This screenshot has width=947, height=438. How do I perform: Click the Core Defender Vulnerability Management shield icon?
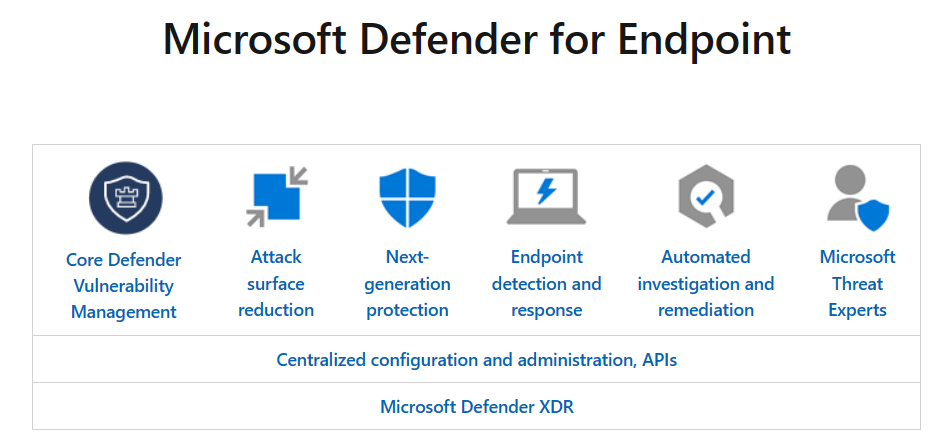tap(125, 197)
